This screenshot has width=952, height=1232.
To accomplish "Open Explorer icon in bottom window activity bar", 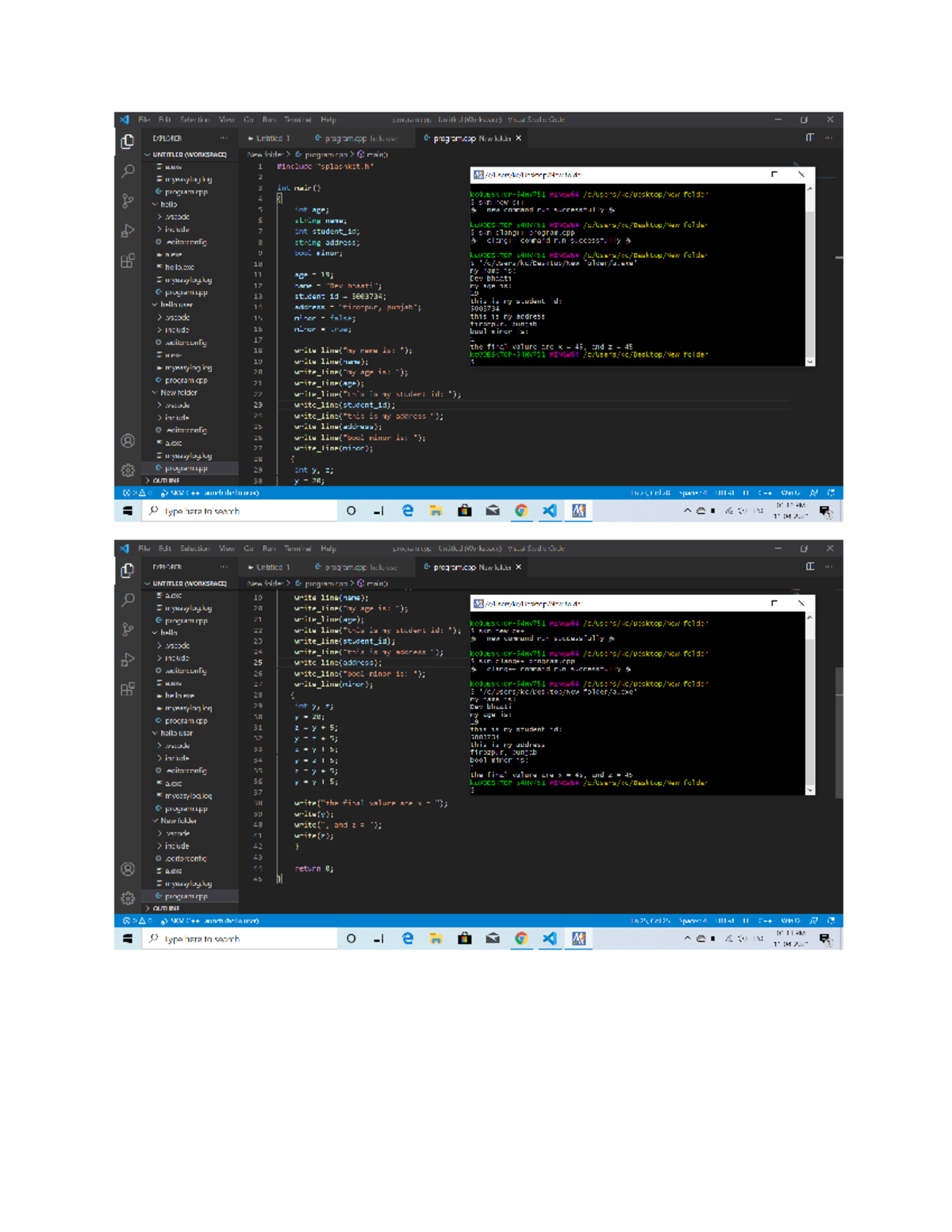I will coord(128,570).
